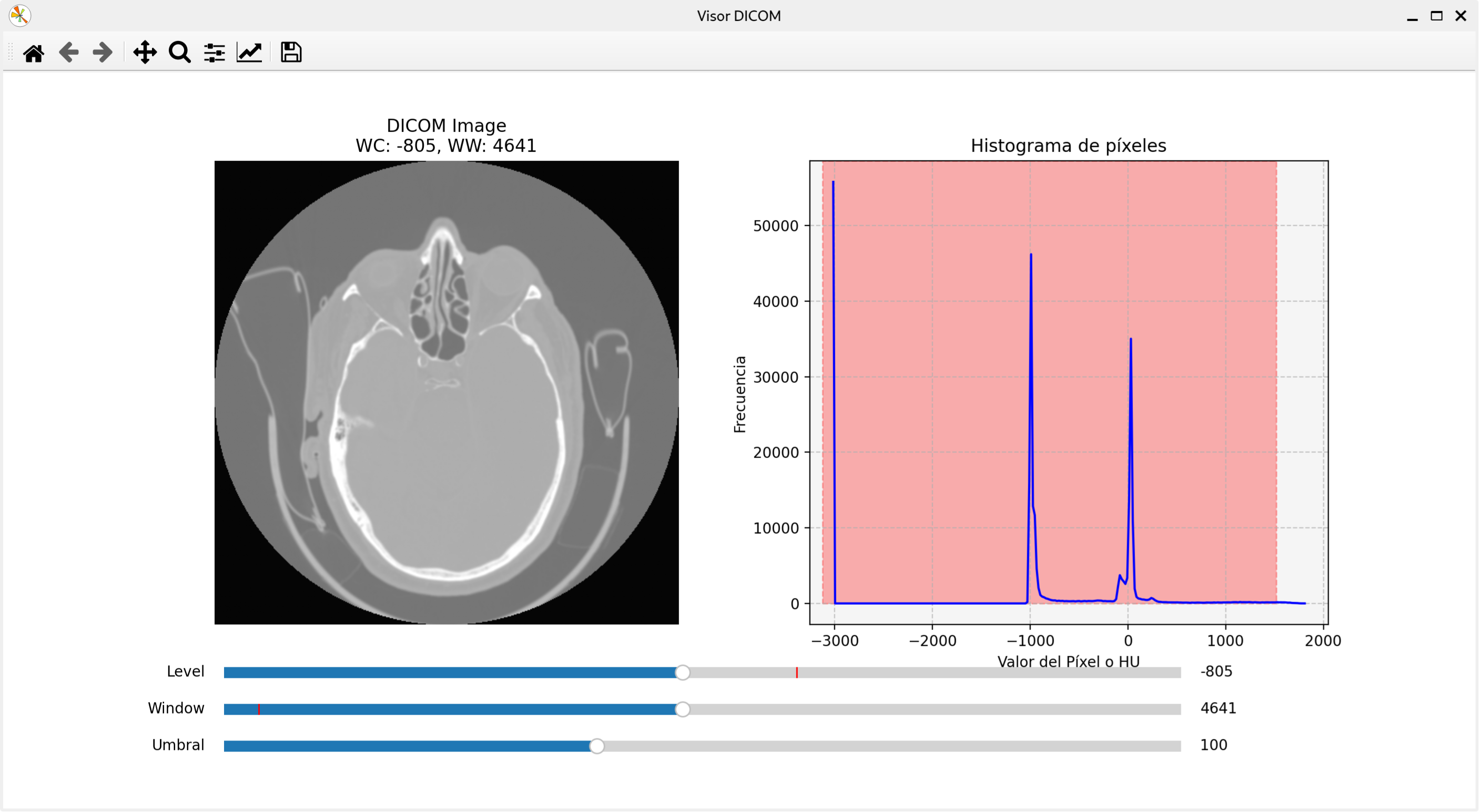Save the figure with floppy icon
The image size is (1479, 812).
(290, 53)
